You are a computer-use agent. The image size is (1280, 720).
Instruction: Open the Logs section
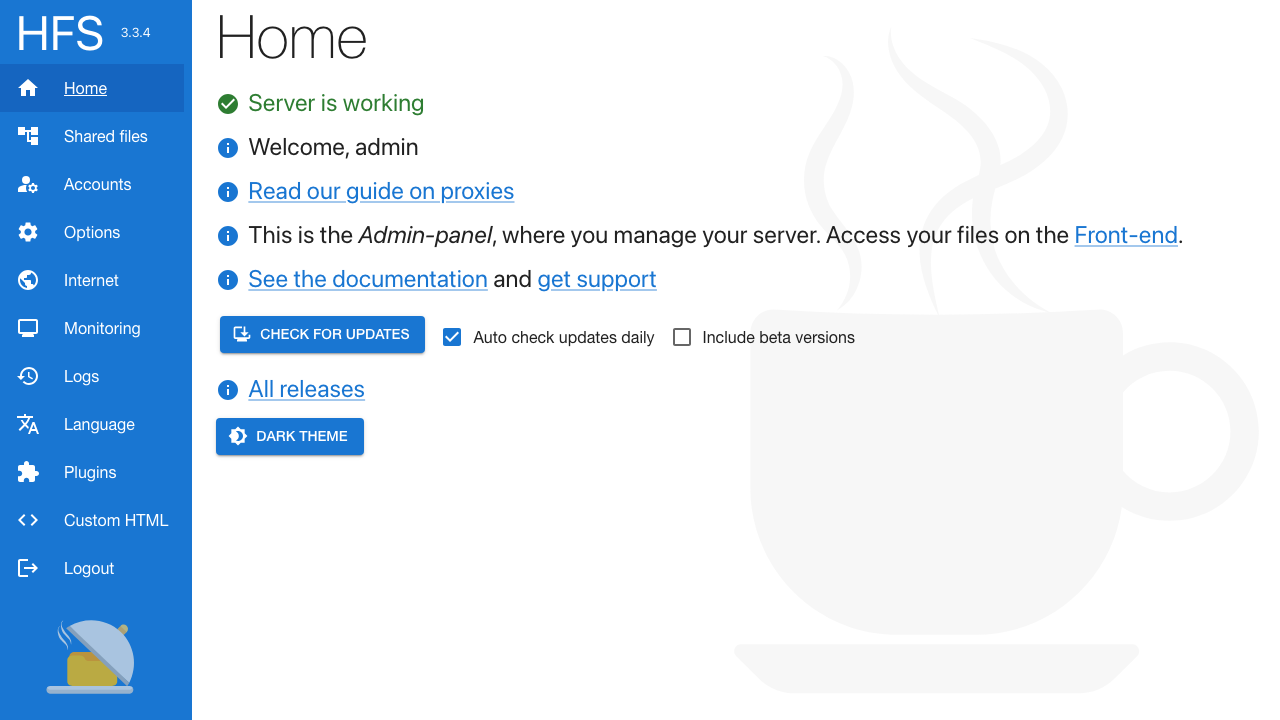point(92,376)
